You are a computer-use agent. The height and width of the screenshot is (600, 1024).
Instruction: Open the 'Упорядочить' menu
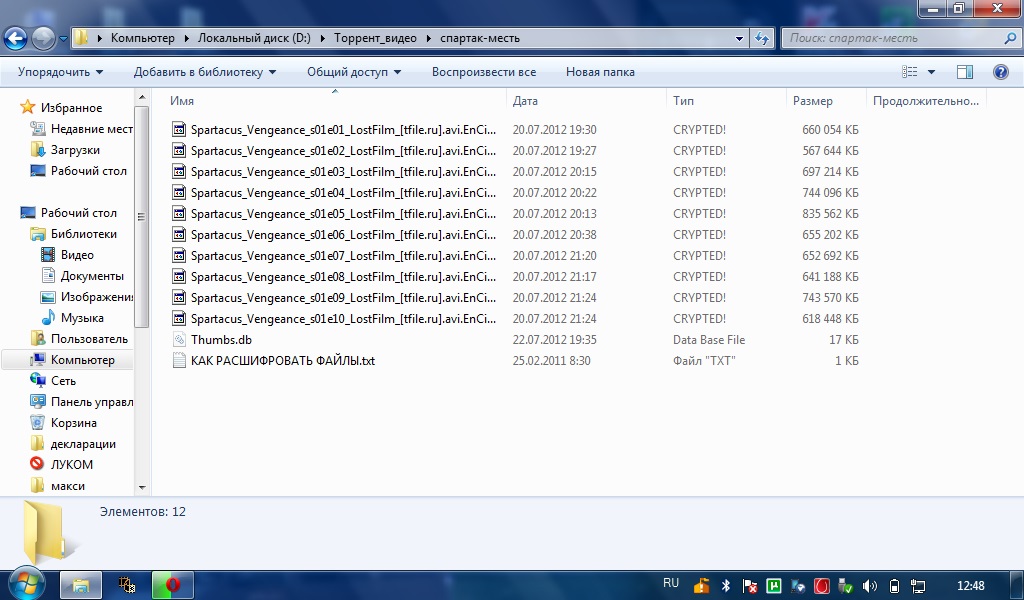(60, 72)
